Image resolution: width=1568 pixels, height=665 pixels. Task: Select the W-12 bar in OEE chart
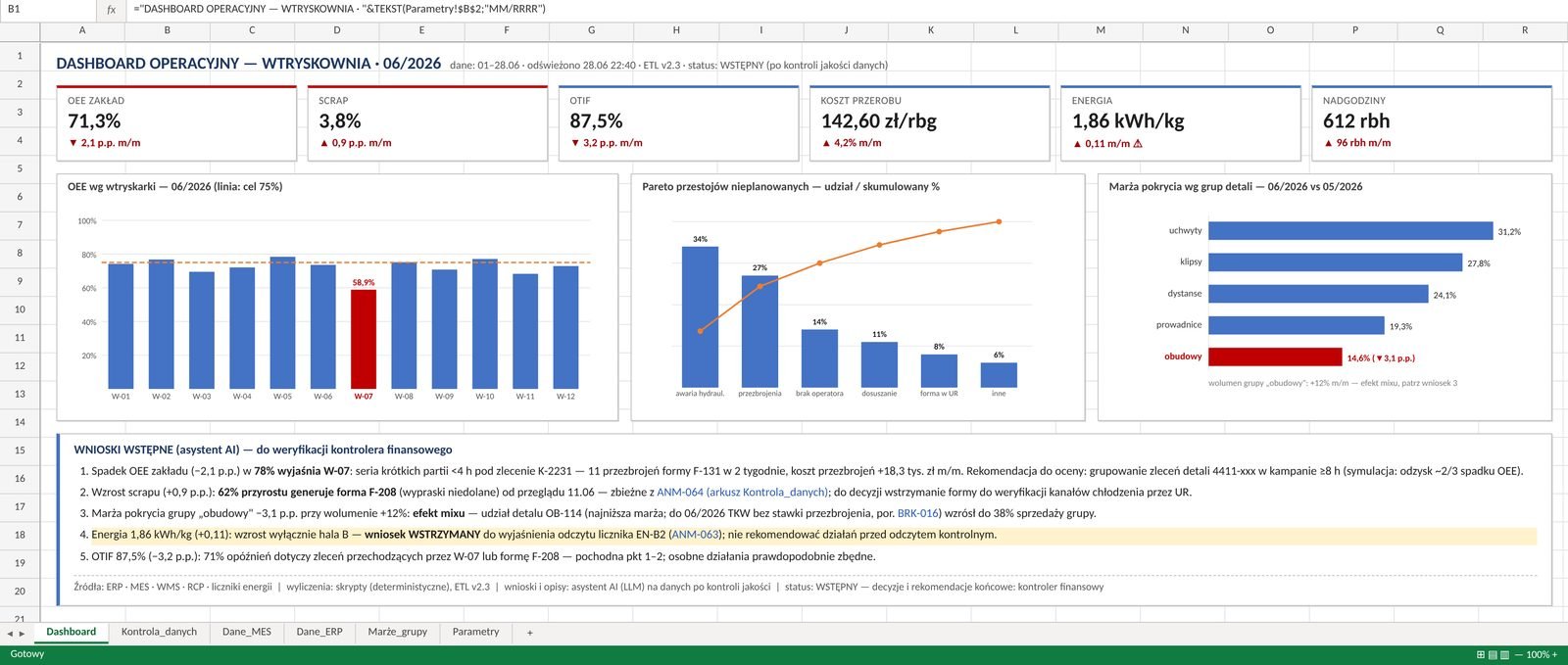(565, 327)
